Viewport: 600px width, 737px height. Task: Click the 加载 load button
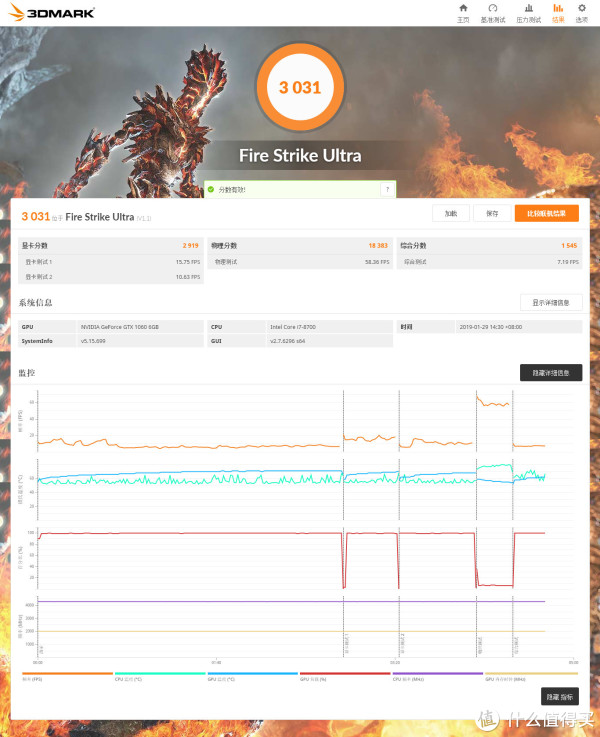(451, 213)
